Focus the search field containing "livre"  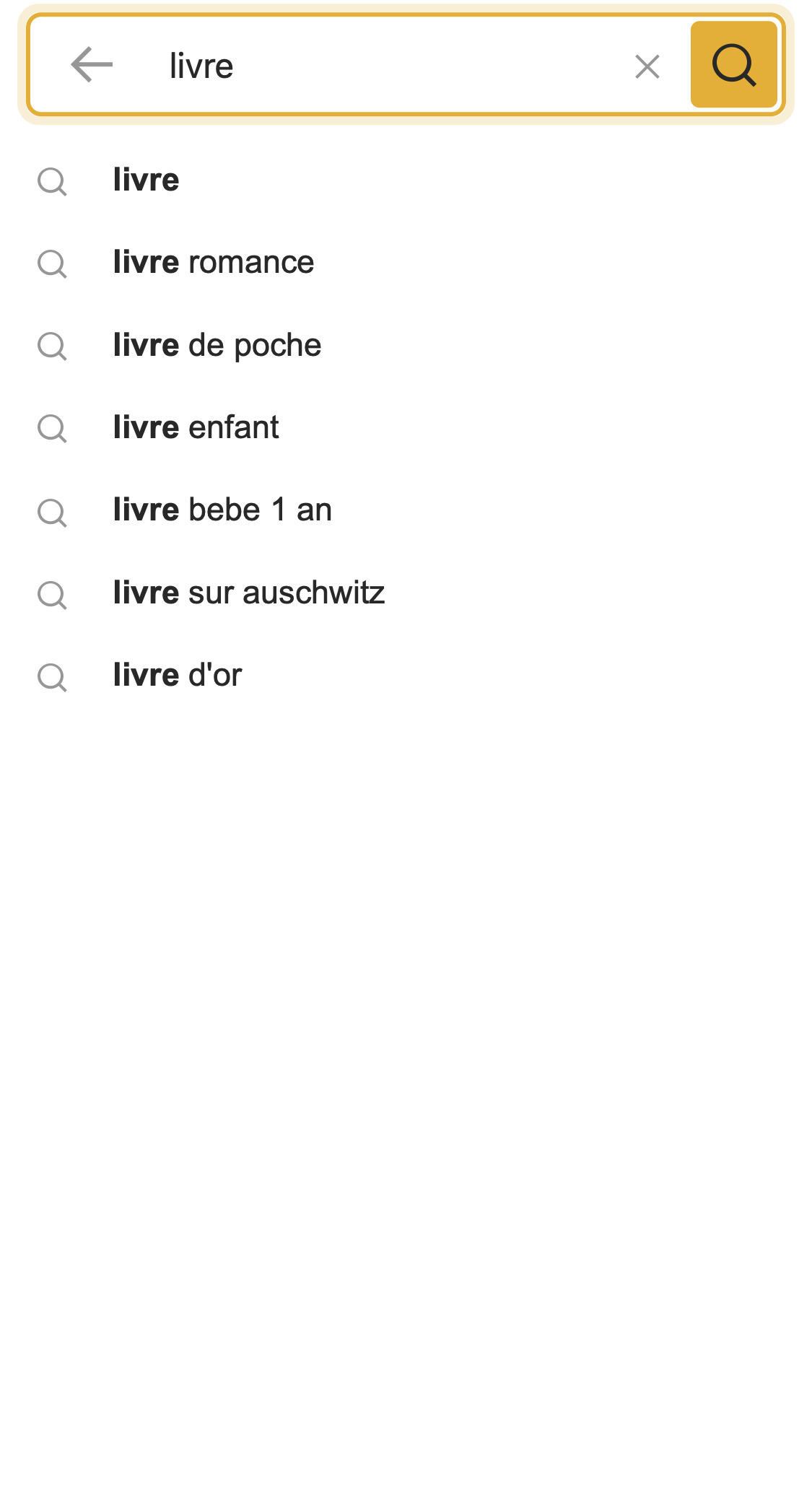(390, 66)
